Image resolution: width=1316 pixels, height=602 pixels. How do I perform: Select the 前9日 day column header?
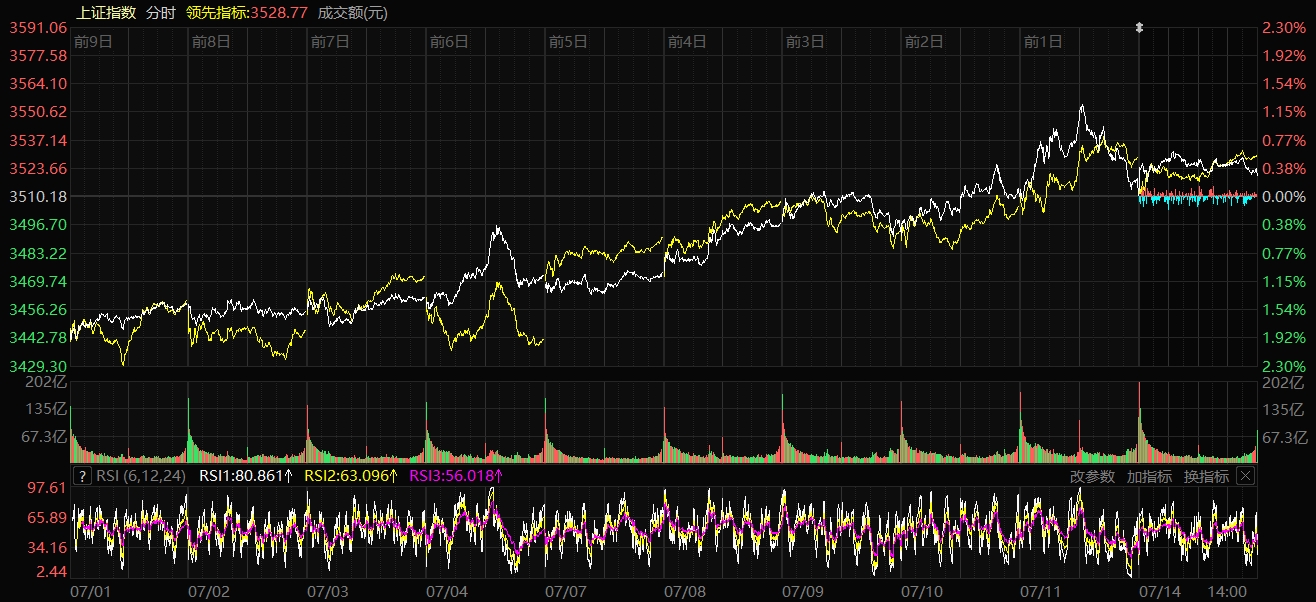(x=92, y=41)
